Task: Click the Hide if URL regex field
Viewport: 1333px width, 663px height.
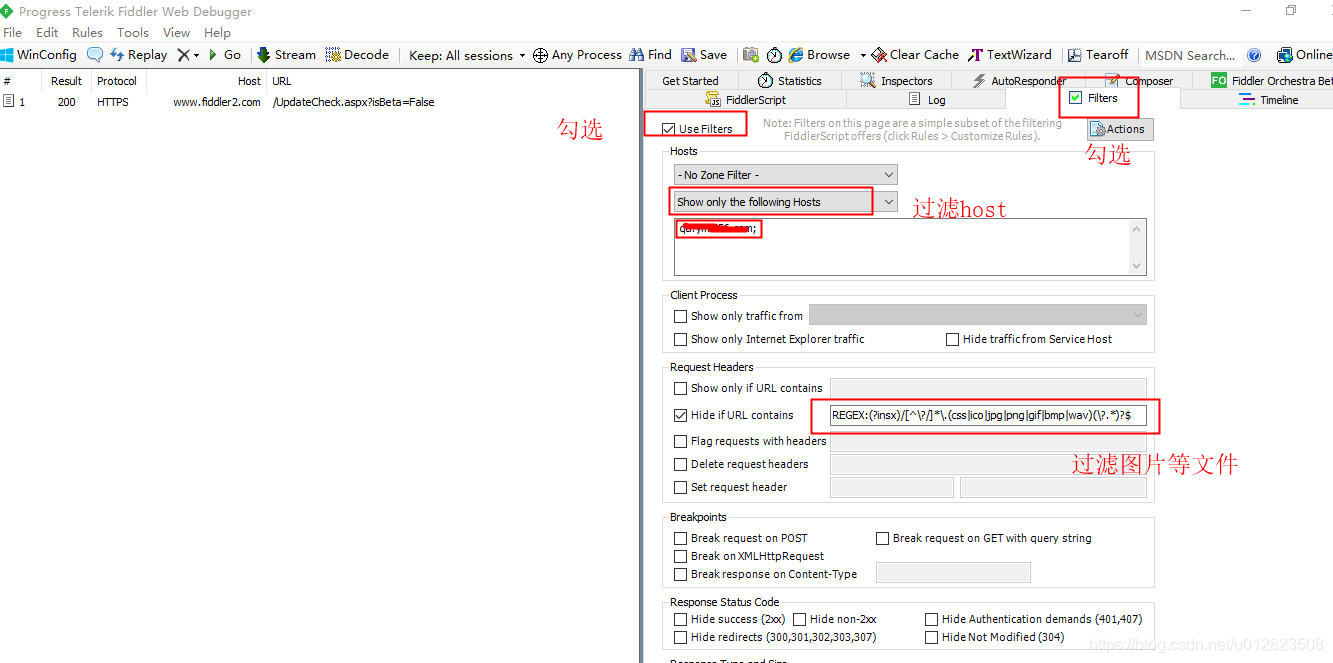Action: point(989,415)
